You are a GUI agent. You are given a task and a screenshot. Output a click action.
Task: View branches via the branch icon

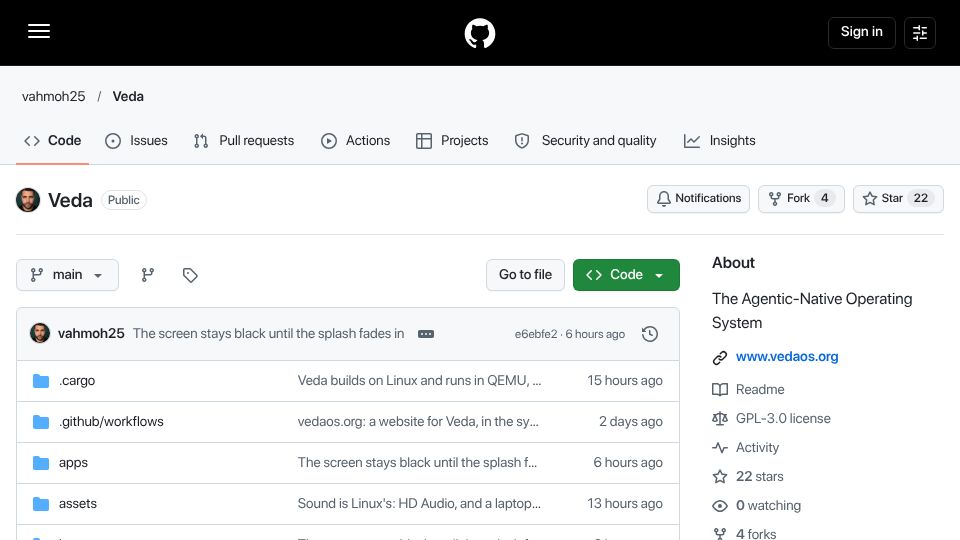point(148,275)
